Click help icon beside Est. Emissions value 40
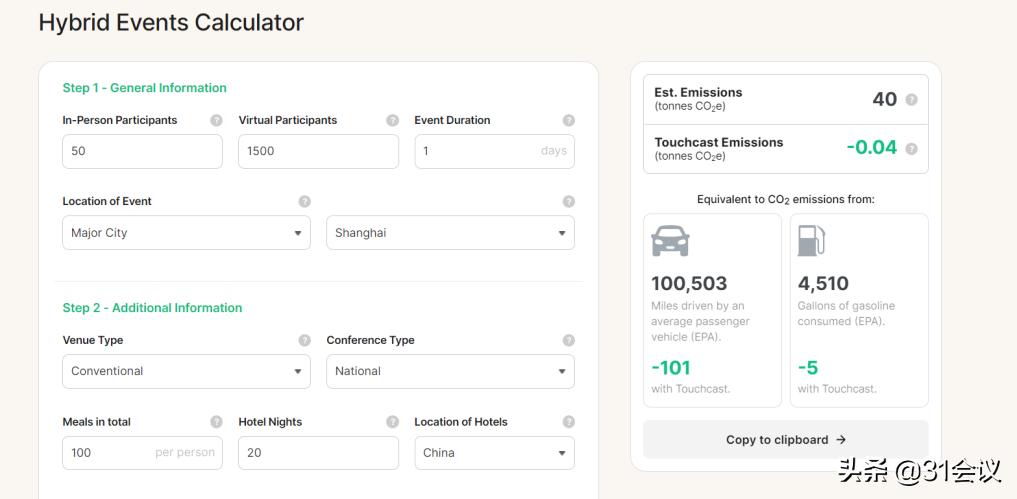This screenshot has height=499, width=1017. coord(911,99)
